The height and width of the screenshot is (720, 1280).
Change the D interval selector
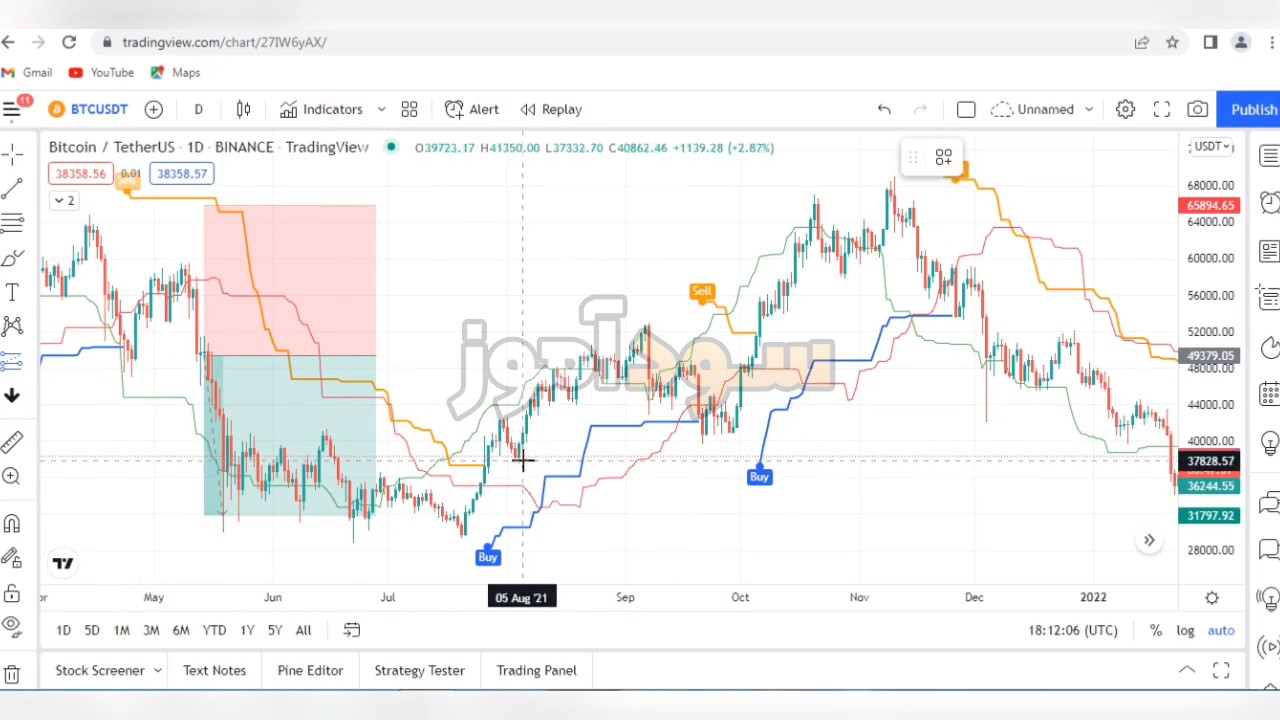point(198,109)
